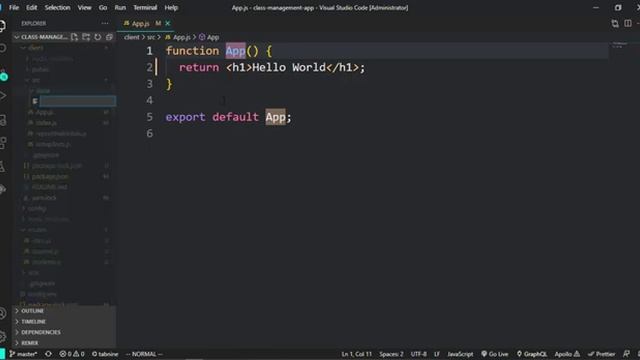The height and width of the screenshot is (360, 640).
Task: Open the Search view in activity bar
Action: click(3, 48)
